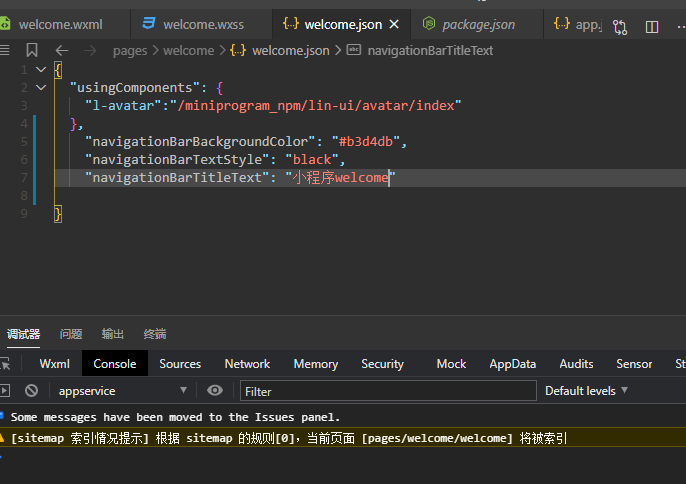The height and width of the screenshot is (484, 686).
Task: Click the navigationBarTitleText breadcrumb
Action: click(x=429, y=50)
